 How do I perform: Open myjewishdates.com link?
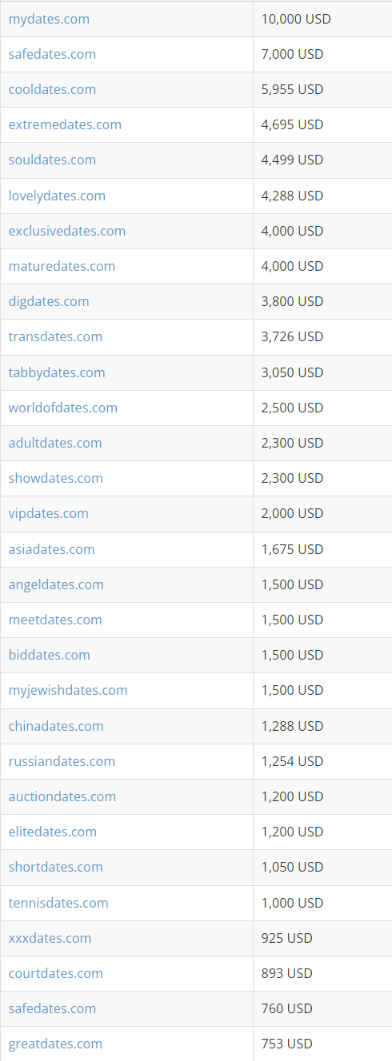tap(68, 690)
